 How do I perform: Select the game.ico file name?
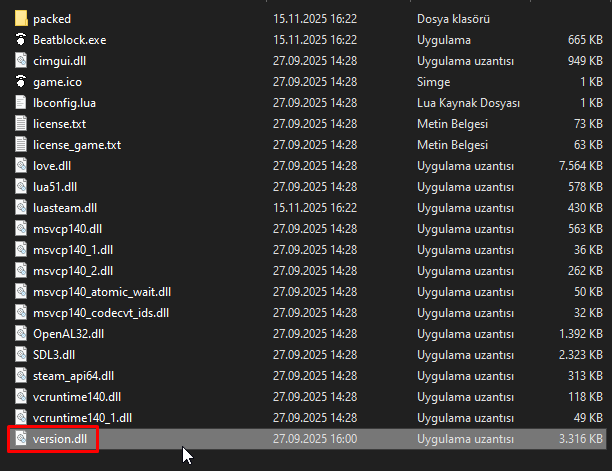(57, 82)
